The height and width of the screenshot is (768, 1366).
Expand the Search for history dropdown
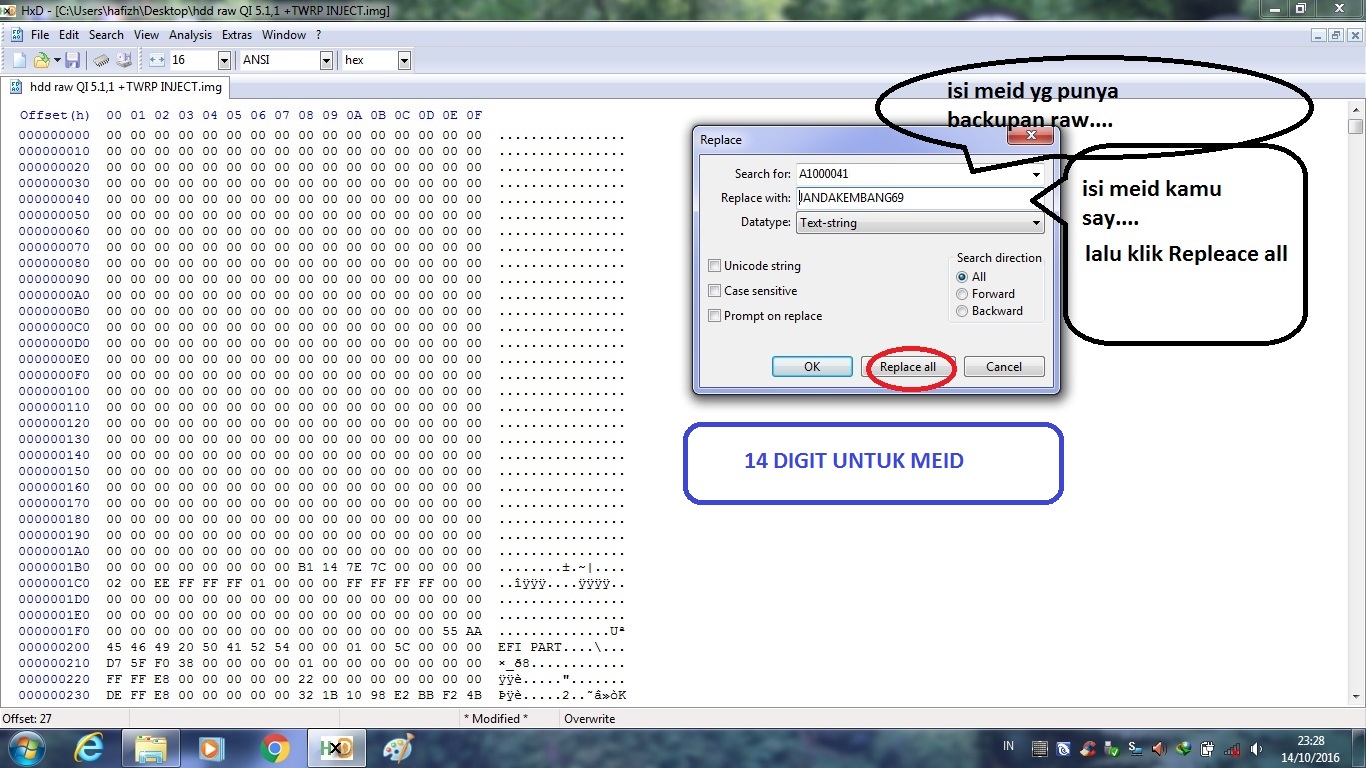[1037, 173]
